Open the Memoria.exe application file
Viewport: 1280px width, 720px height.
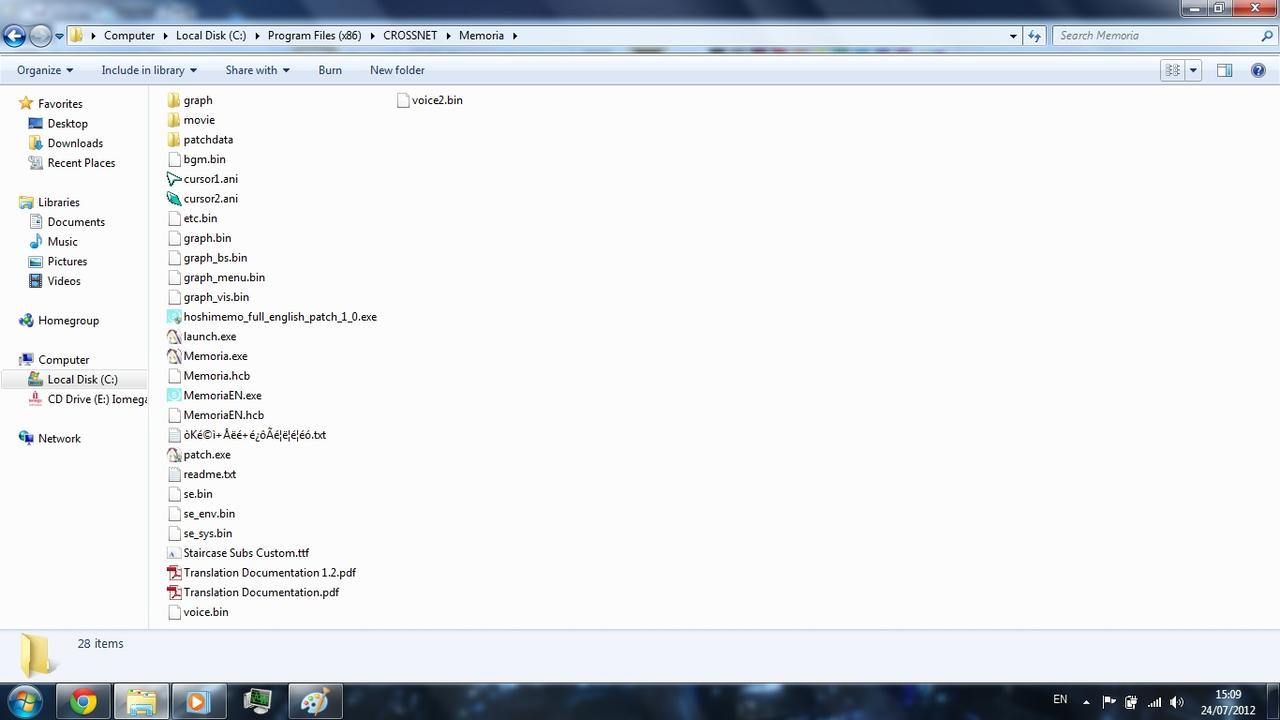point(214,356)
